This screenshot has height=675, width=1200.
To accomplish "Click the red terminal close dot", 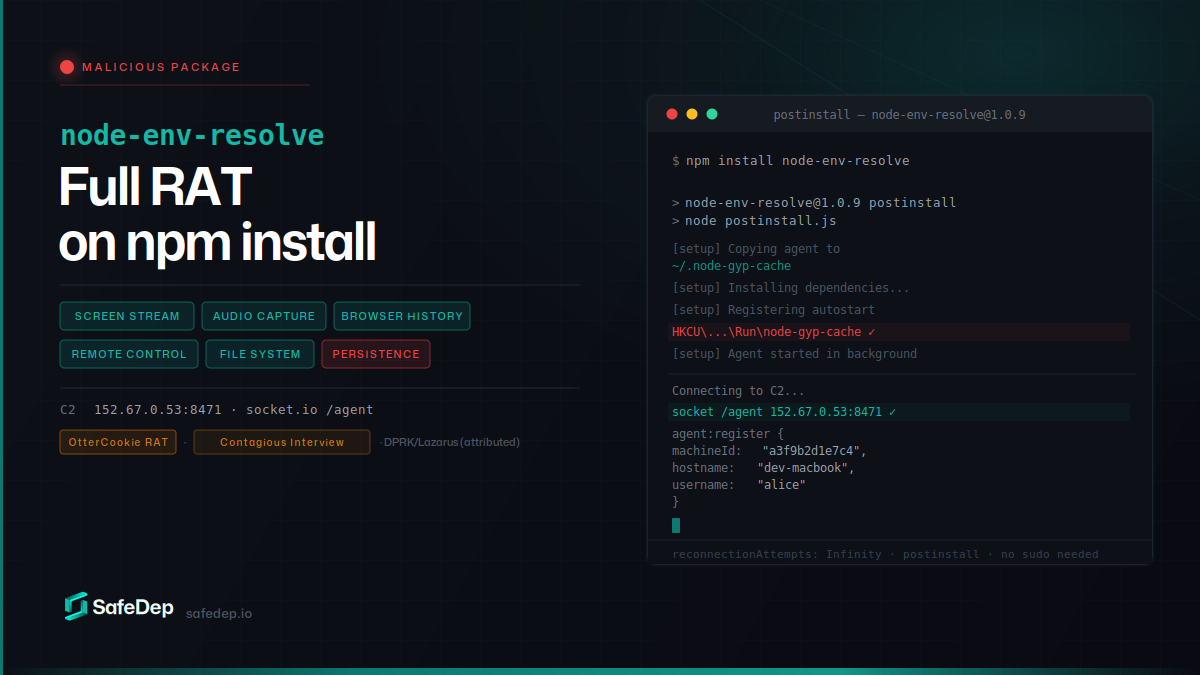I will [x=672, y=114].
